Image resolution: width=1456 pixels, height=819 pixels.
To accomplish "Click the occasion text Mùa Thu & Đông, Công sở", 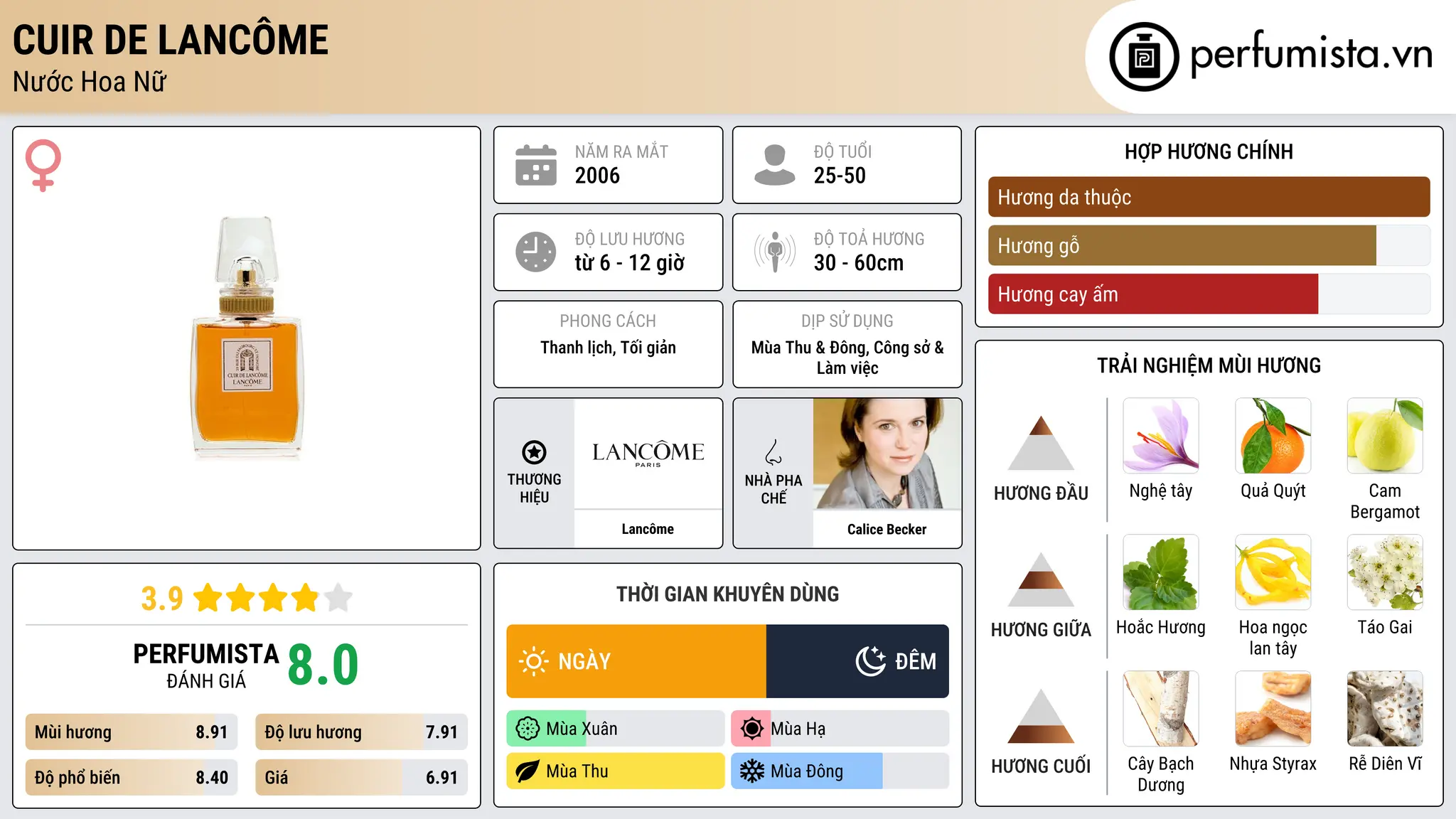I will 847,358.
